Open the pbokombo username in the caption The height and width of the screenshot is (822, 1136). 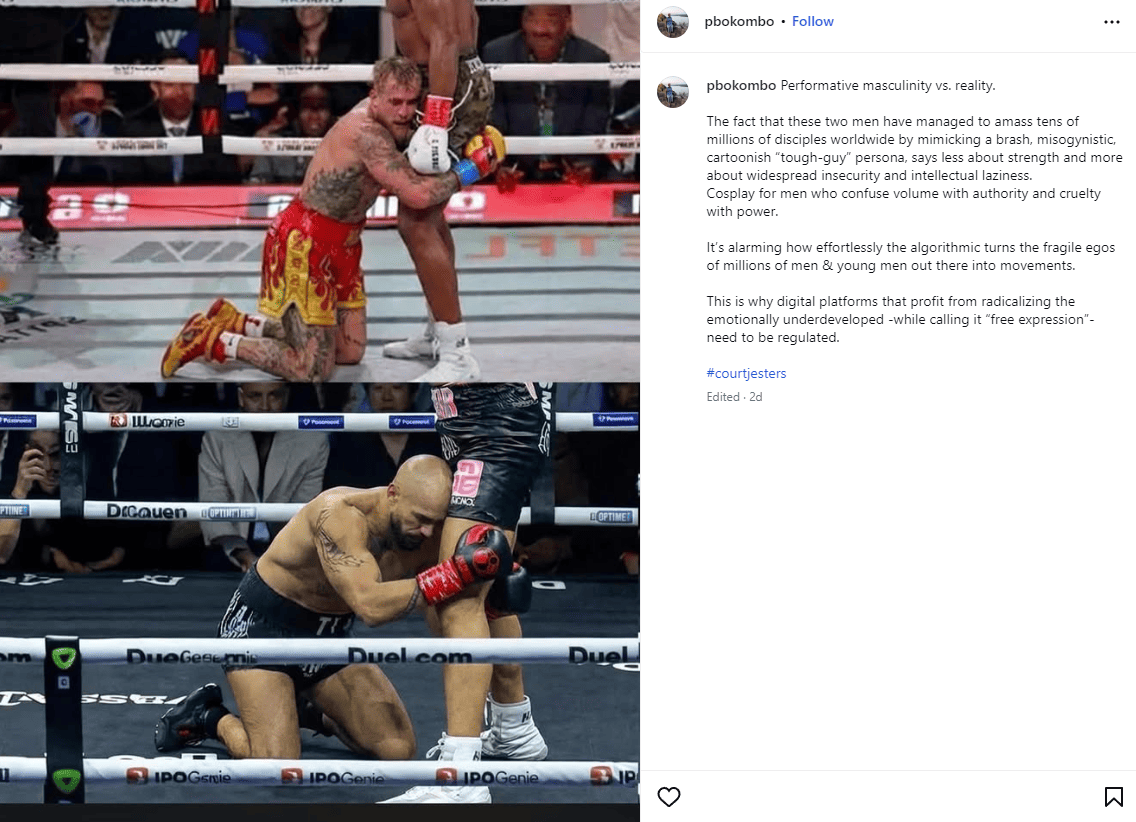[x=741, y=85]
